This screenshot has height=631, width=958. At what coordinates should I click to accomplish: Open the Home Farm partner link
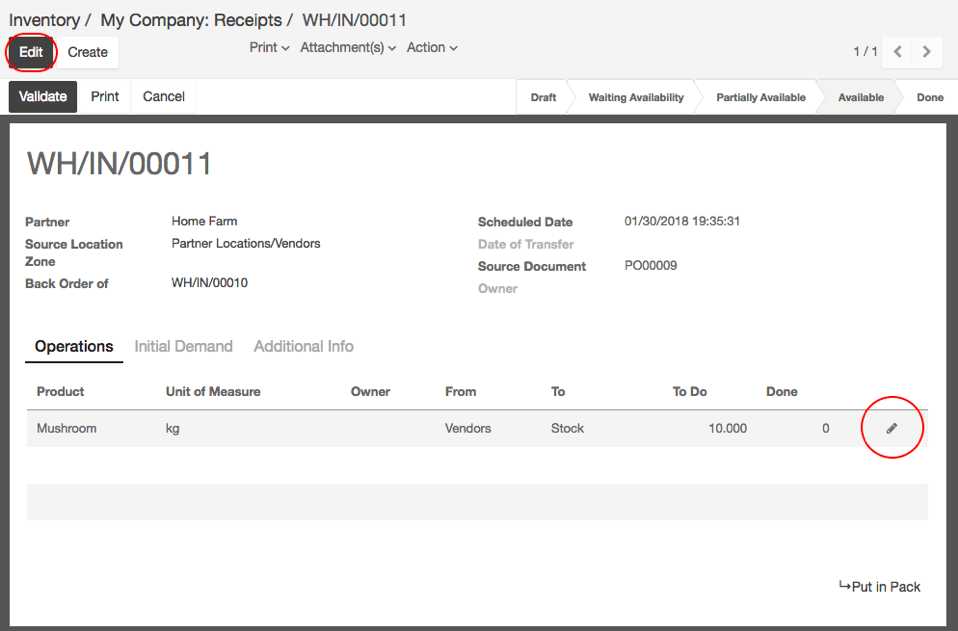204,221
